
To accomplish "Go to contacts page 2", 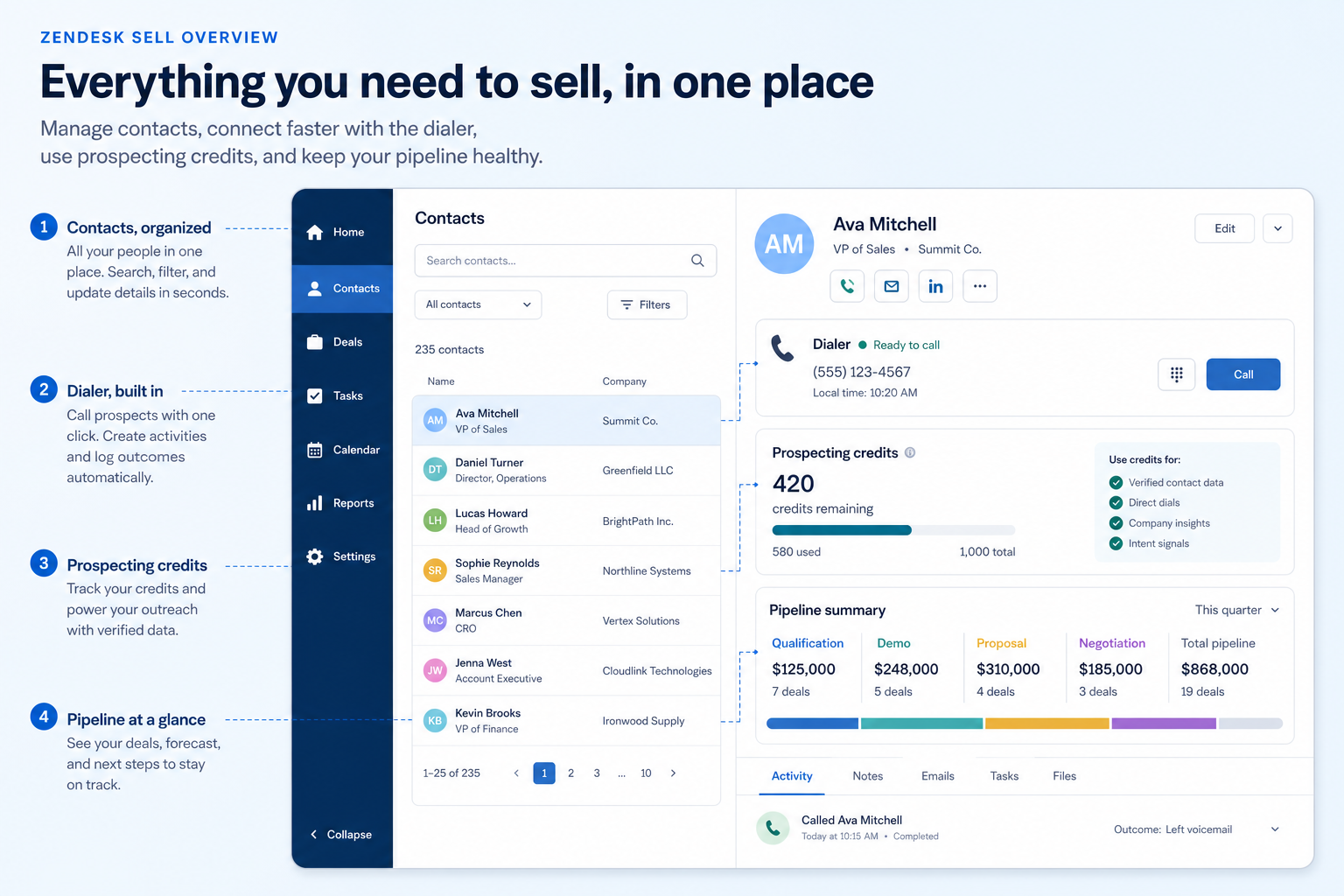I will (x=570, y=773).
